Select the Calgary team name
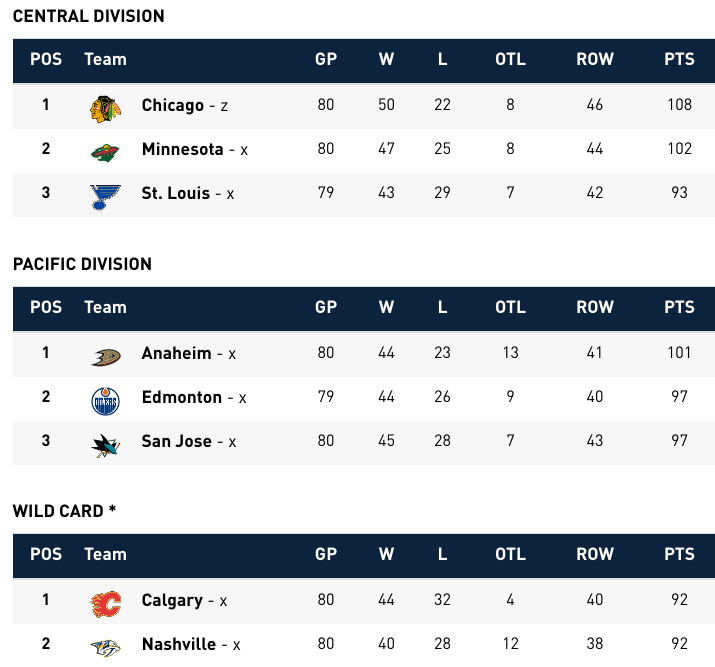This screenshot has width=715, height=667. 172,601
